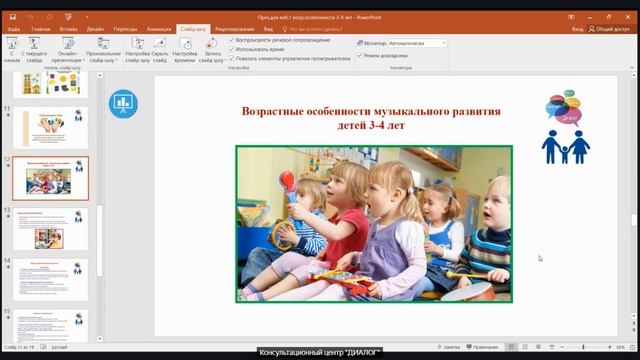Click the Общий доступ share button
The image size is (640, 360).
coord(609,29)
